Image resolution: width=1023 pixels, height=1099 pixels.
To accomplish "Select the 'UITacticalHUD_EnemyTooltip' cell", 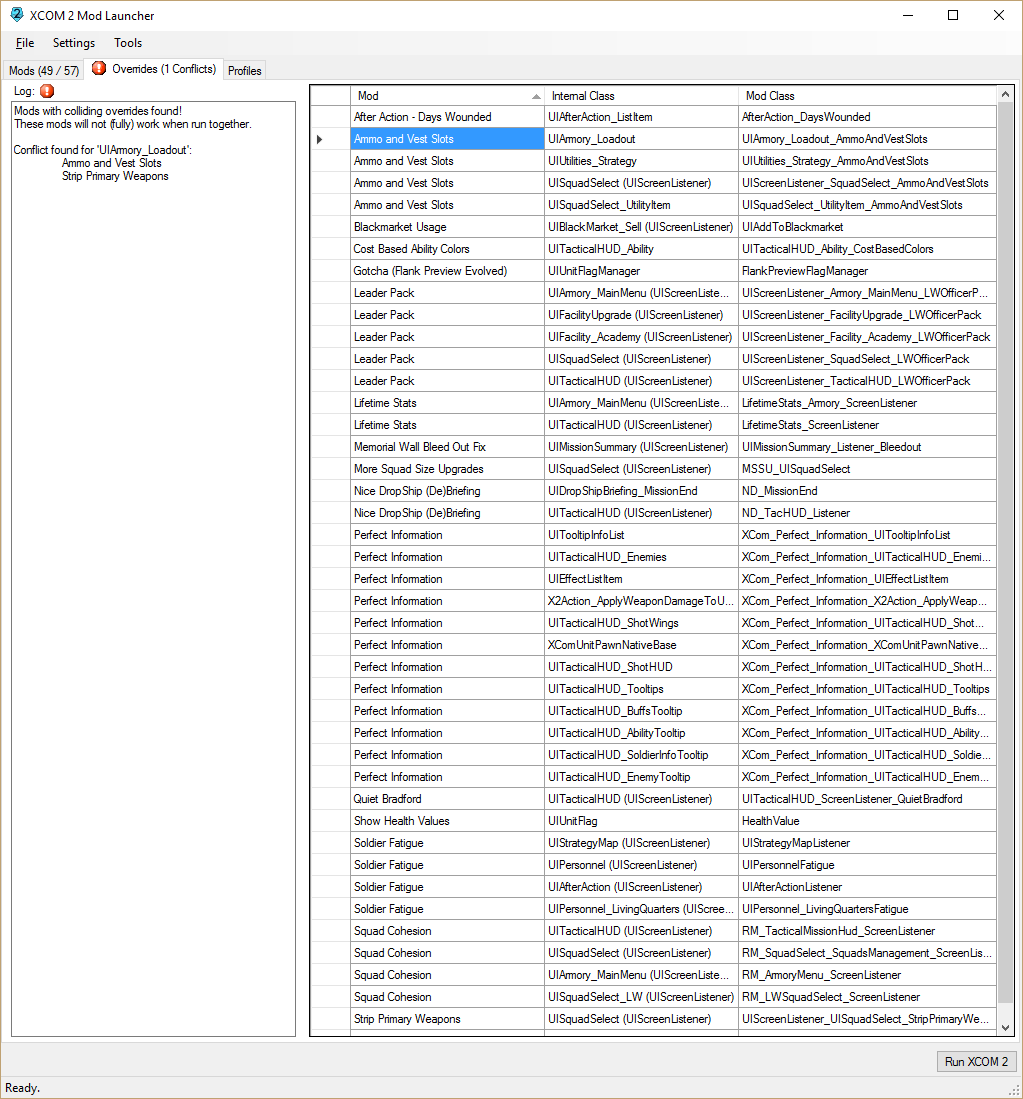I will click(x=641, y=777).
